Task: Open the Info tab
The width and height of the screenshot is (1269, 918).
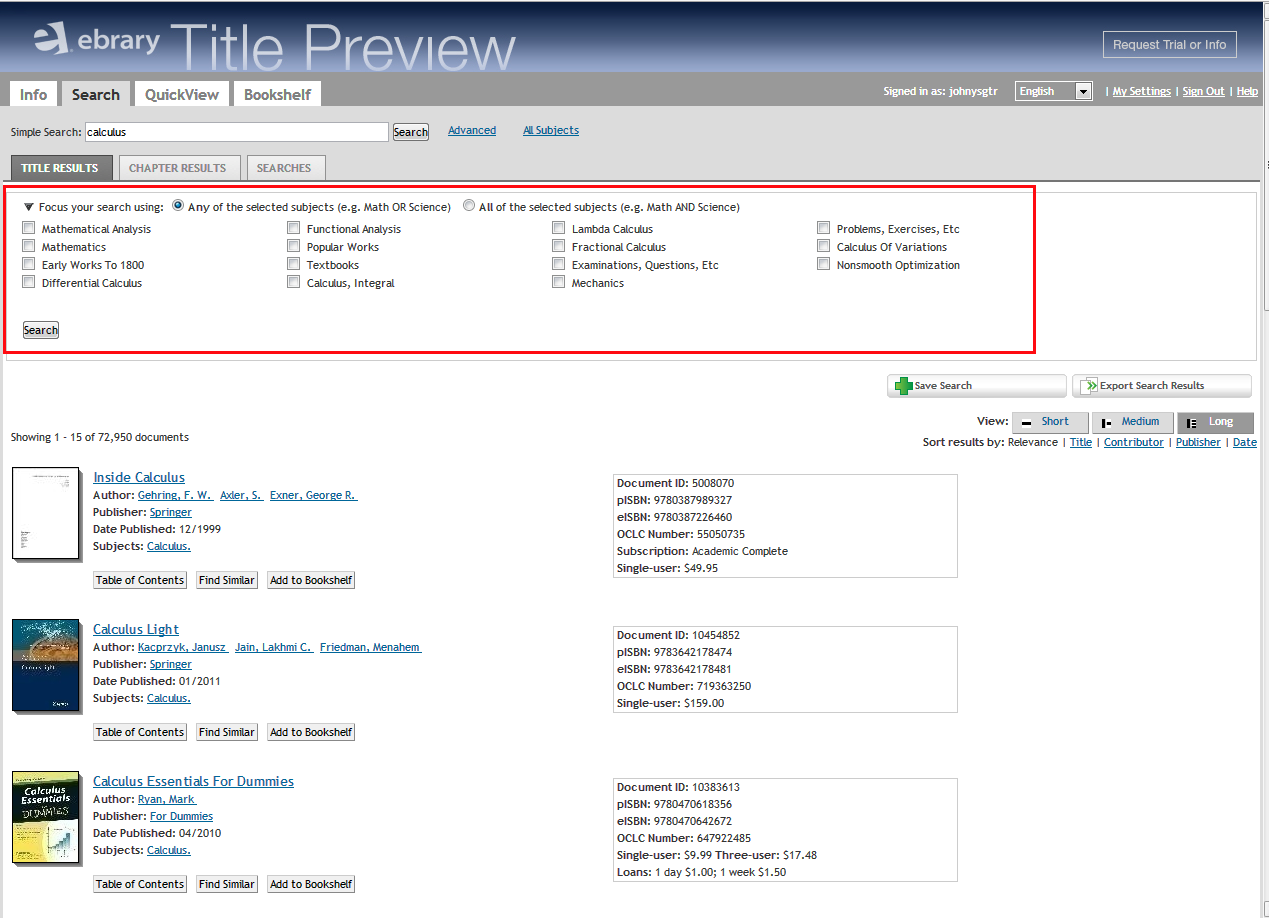Action: pyautogui.click(x=33, y=94)
